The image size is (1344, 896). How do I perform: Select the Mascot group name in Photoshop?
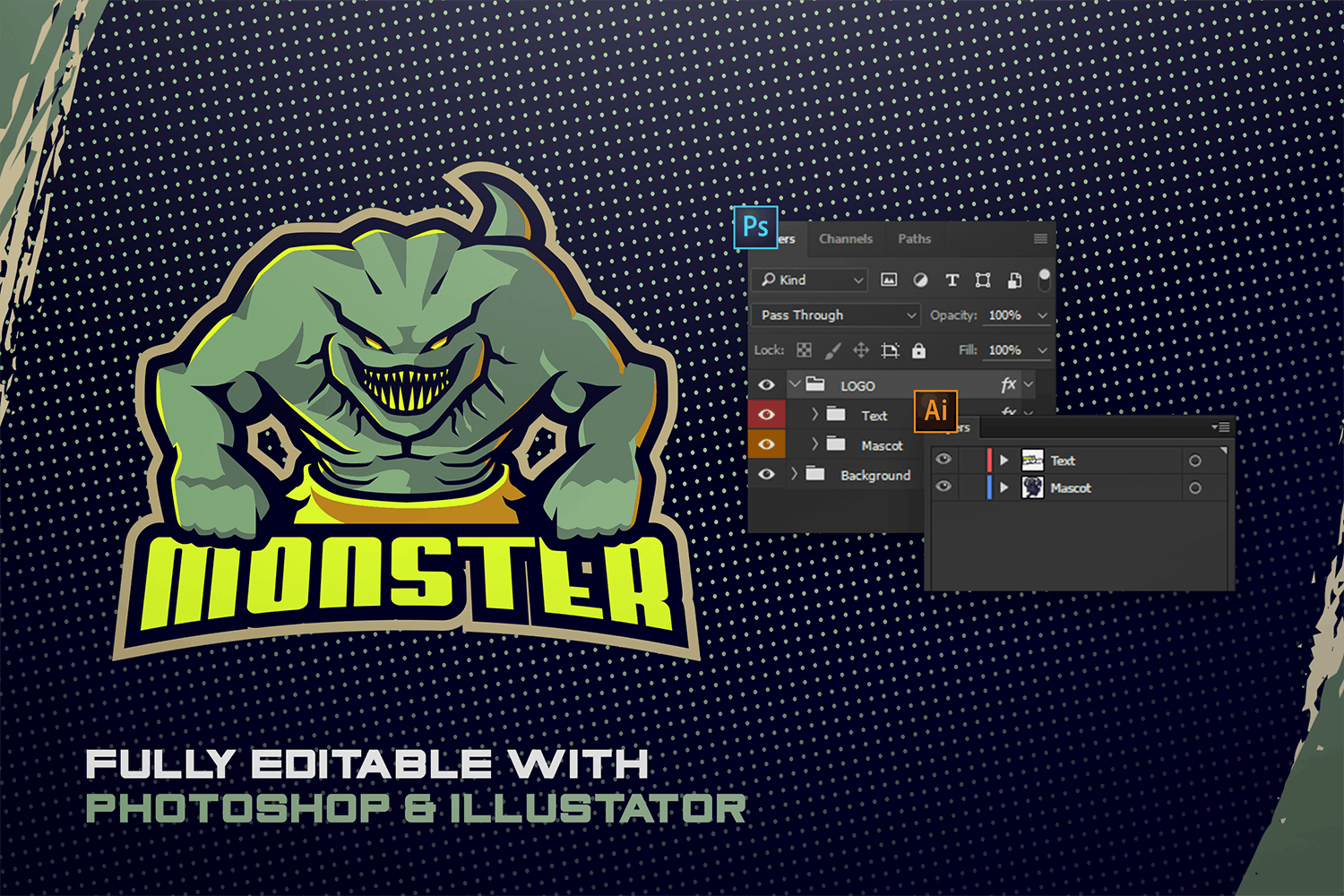(882, 445)
